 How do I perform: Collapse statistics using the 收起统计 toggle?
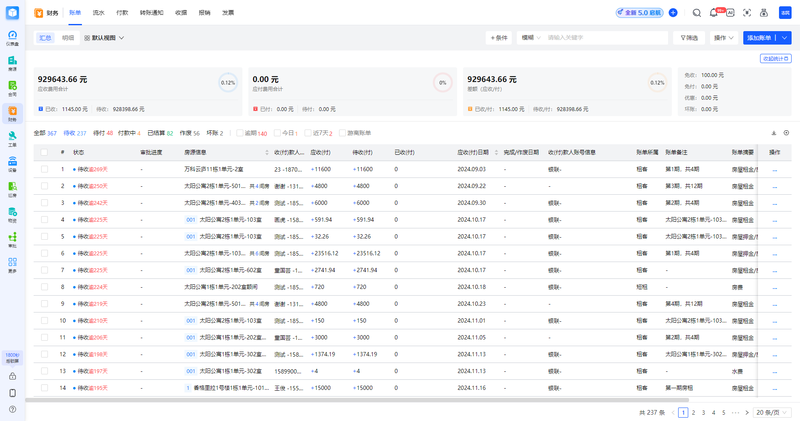[776, 59]
